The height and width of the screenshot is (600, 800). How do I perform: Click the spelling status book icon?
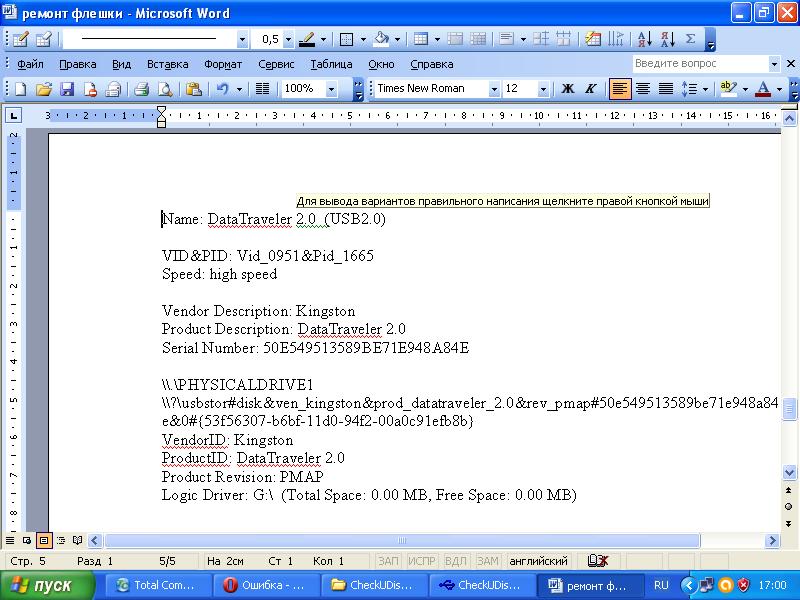point(598,561)
